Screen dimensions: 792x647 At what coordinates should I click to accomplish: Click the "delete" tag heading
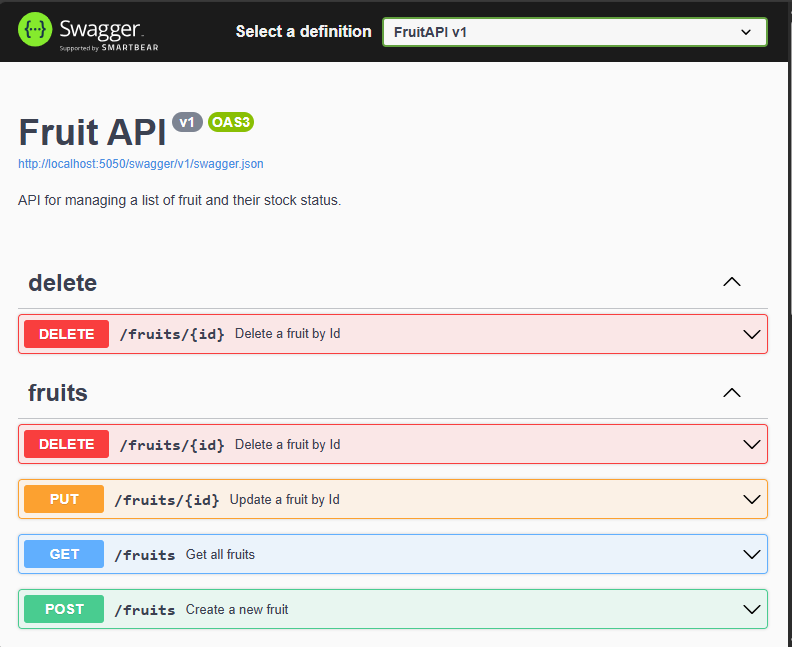63,283
